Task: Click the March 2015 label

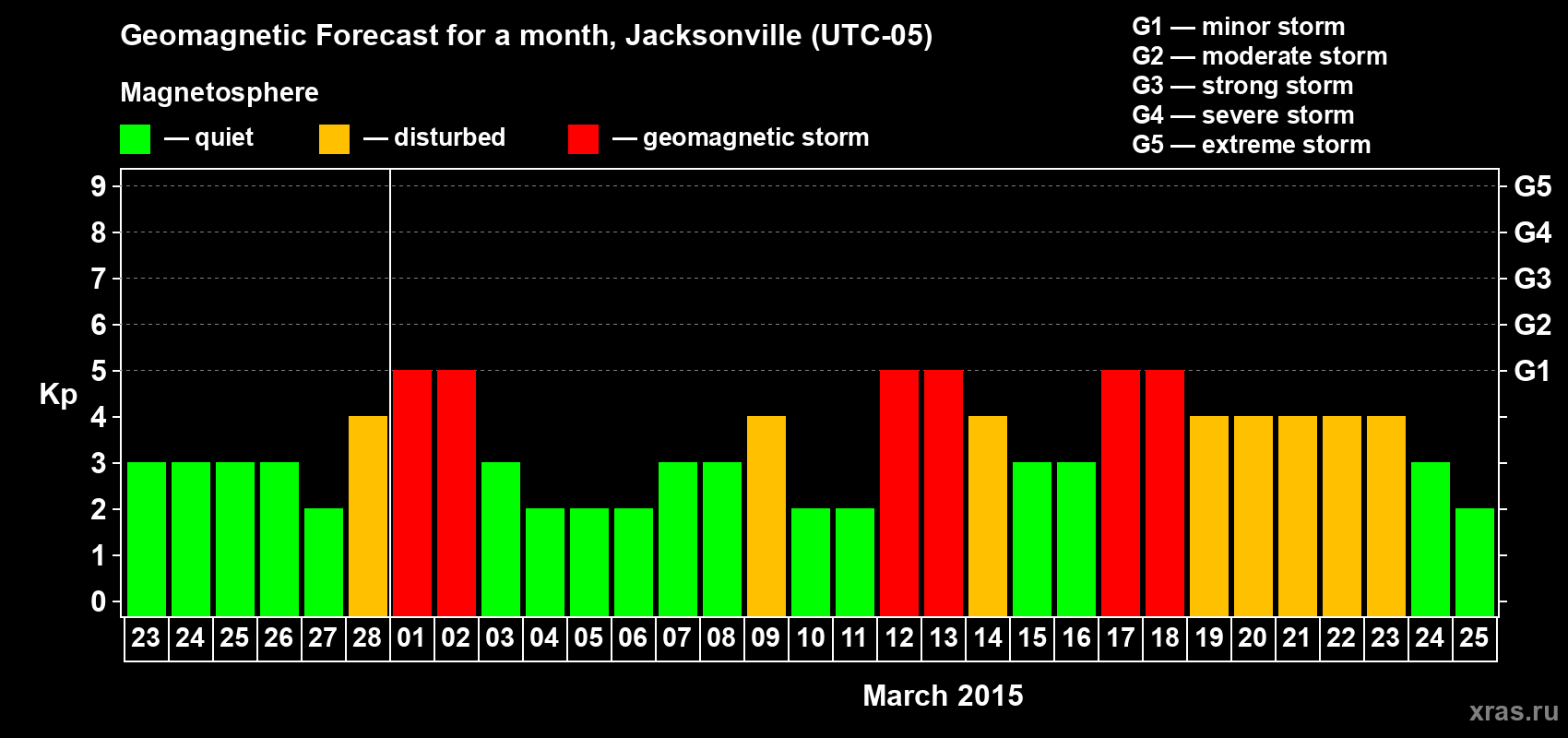Action: (943, 696)
